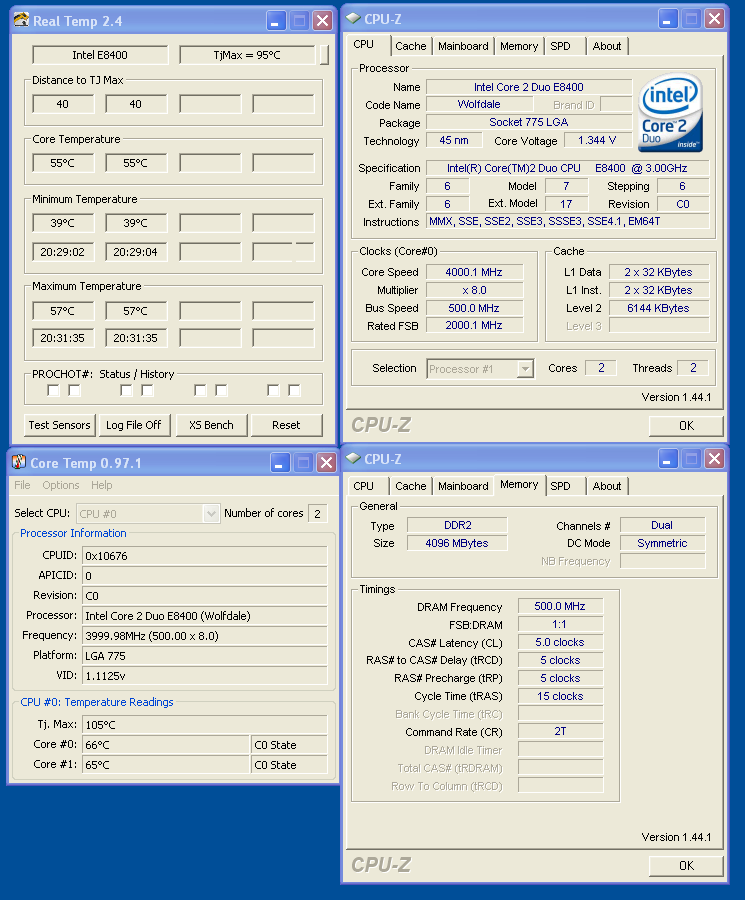Open the Help menu in Core Temp

102,485
